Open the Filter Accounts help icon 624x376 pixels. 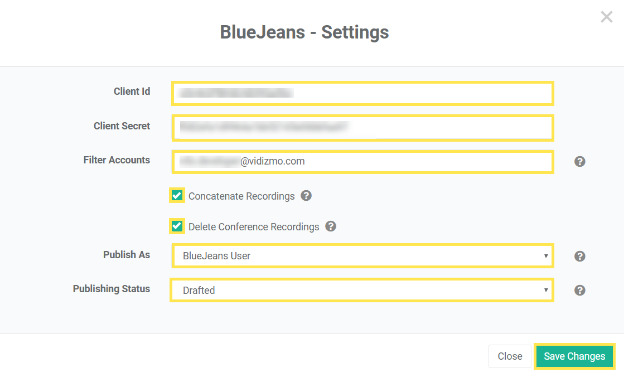pyautogui.click(x=579, y=162)
